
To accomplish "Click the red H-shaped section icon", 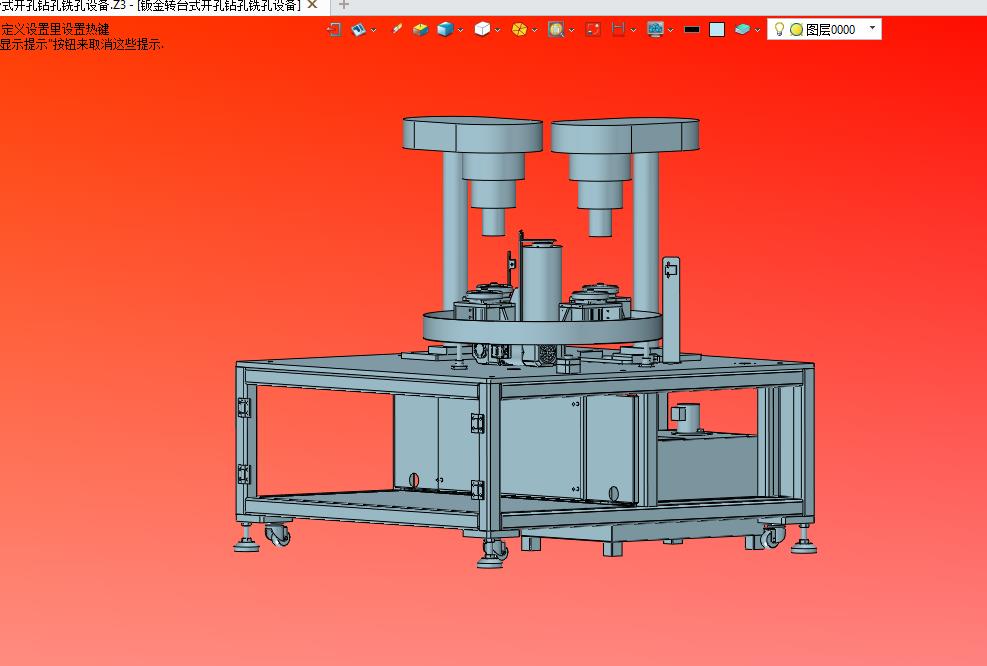I will [618, 30].
